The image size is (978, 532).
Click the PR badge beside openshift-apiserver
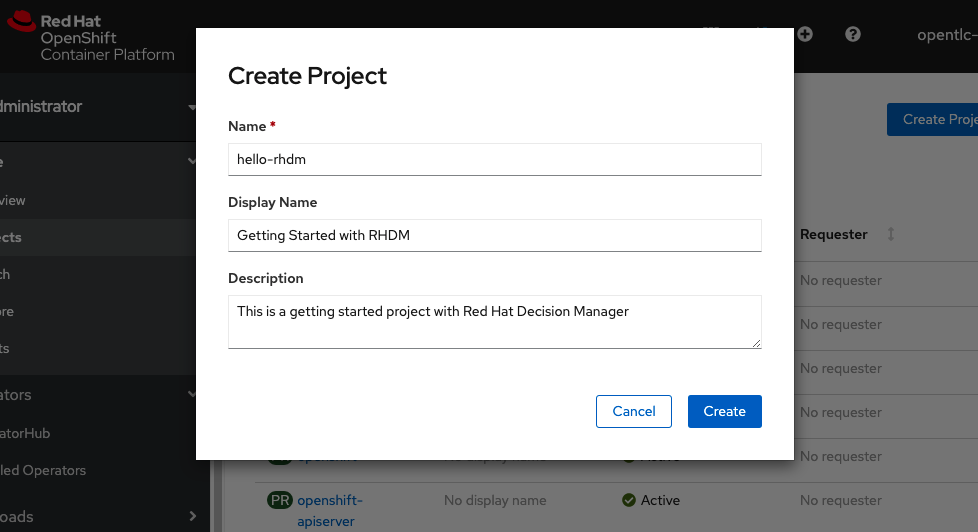coord(279,500)
